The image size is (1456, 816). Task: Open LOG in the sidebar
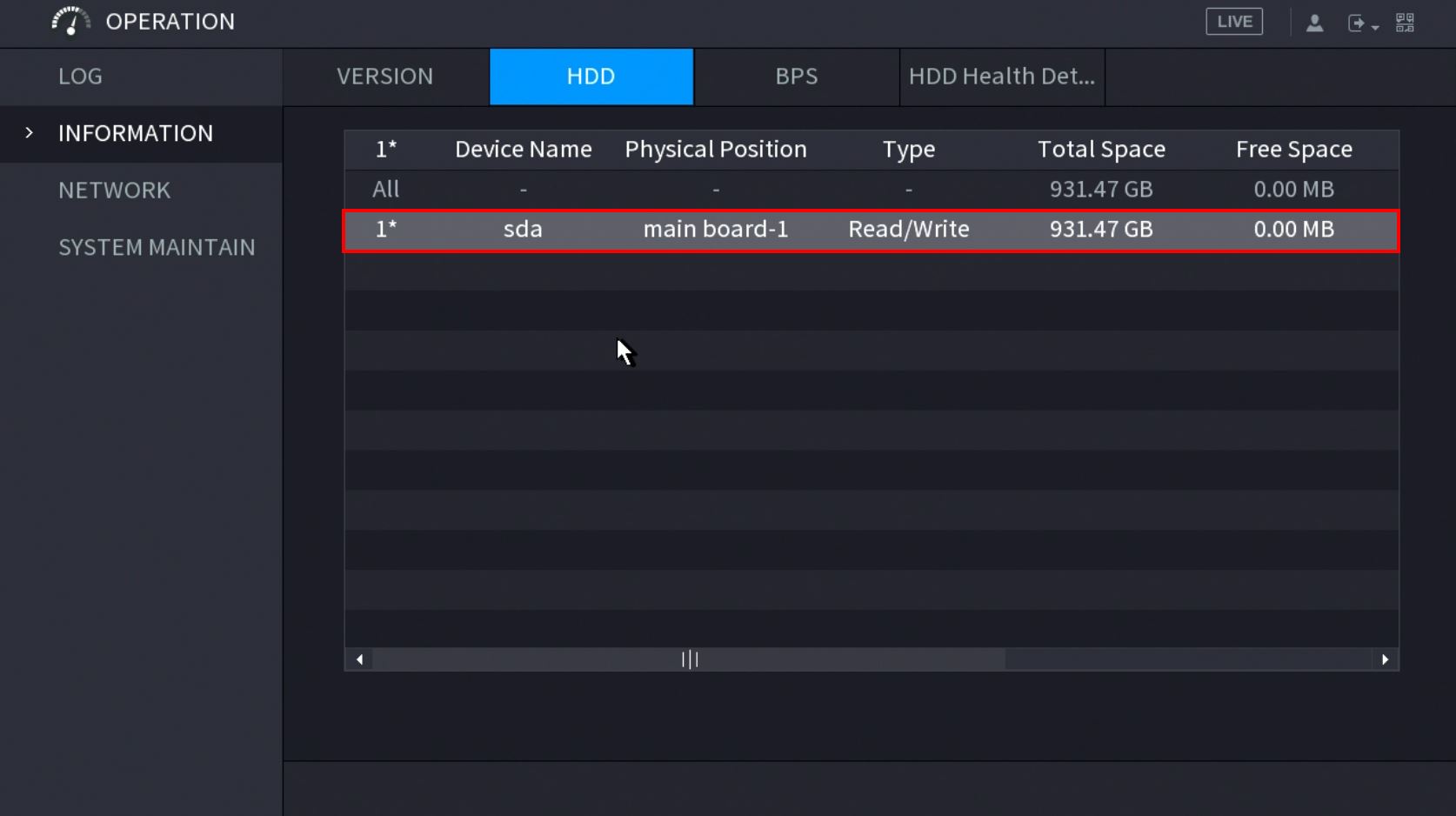point(81,77)
